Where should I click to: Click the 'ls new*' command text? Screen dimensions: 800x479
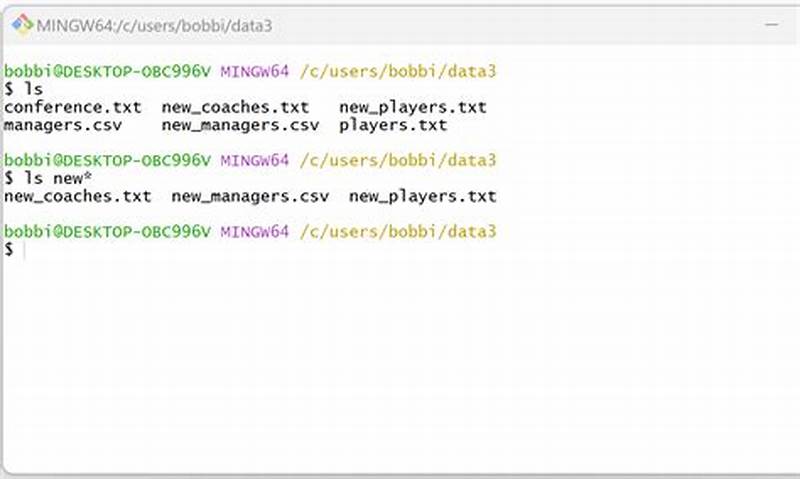59,179
